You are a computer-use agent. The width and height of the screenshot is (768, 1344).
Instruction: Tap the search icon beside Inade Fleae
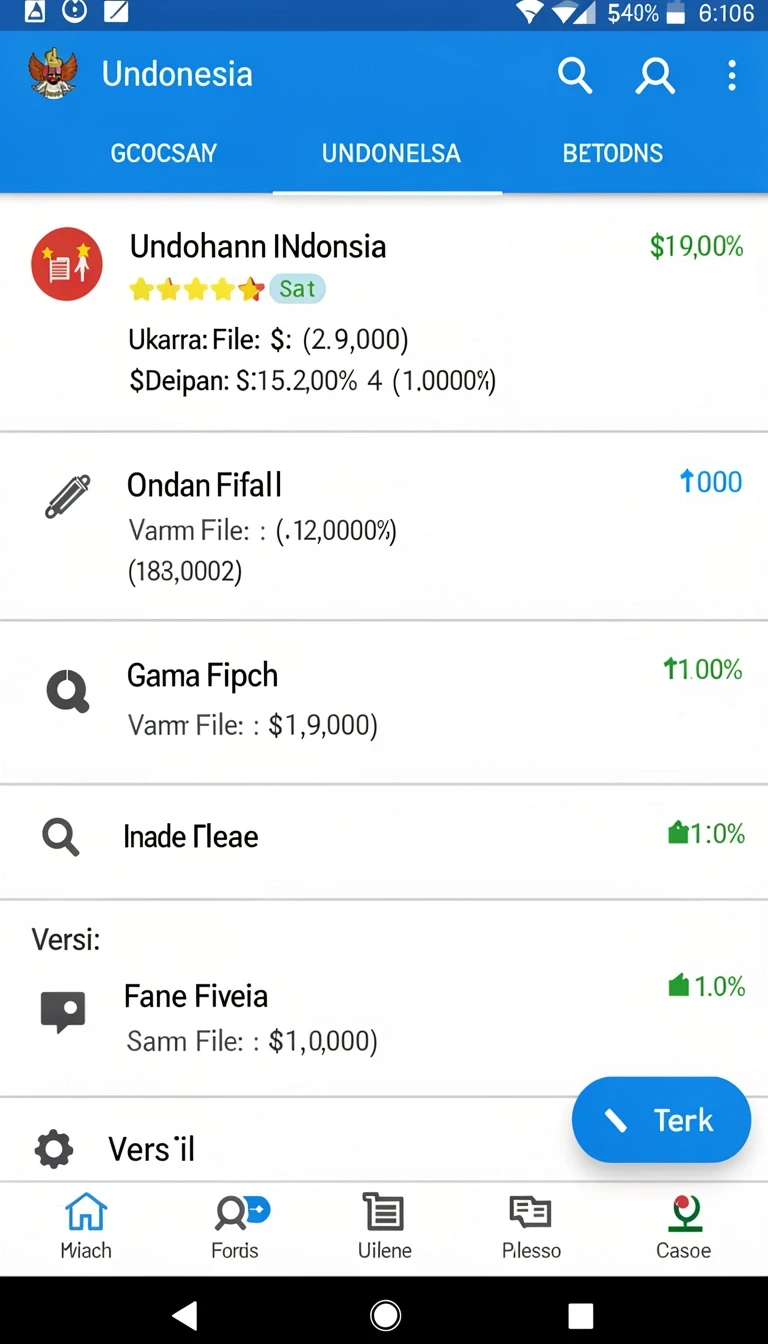pyautogui.click(x=60, y=837)
